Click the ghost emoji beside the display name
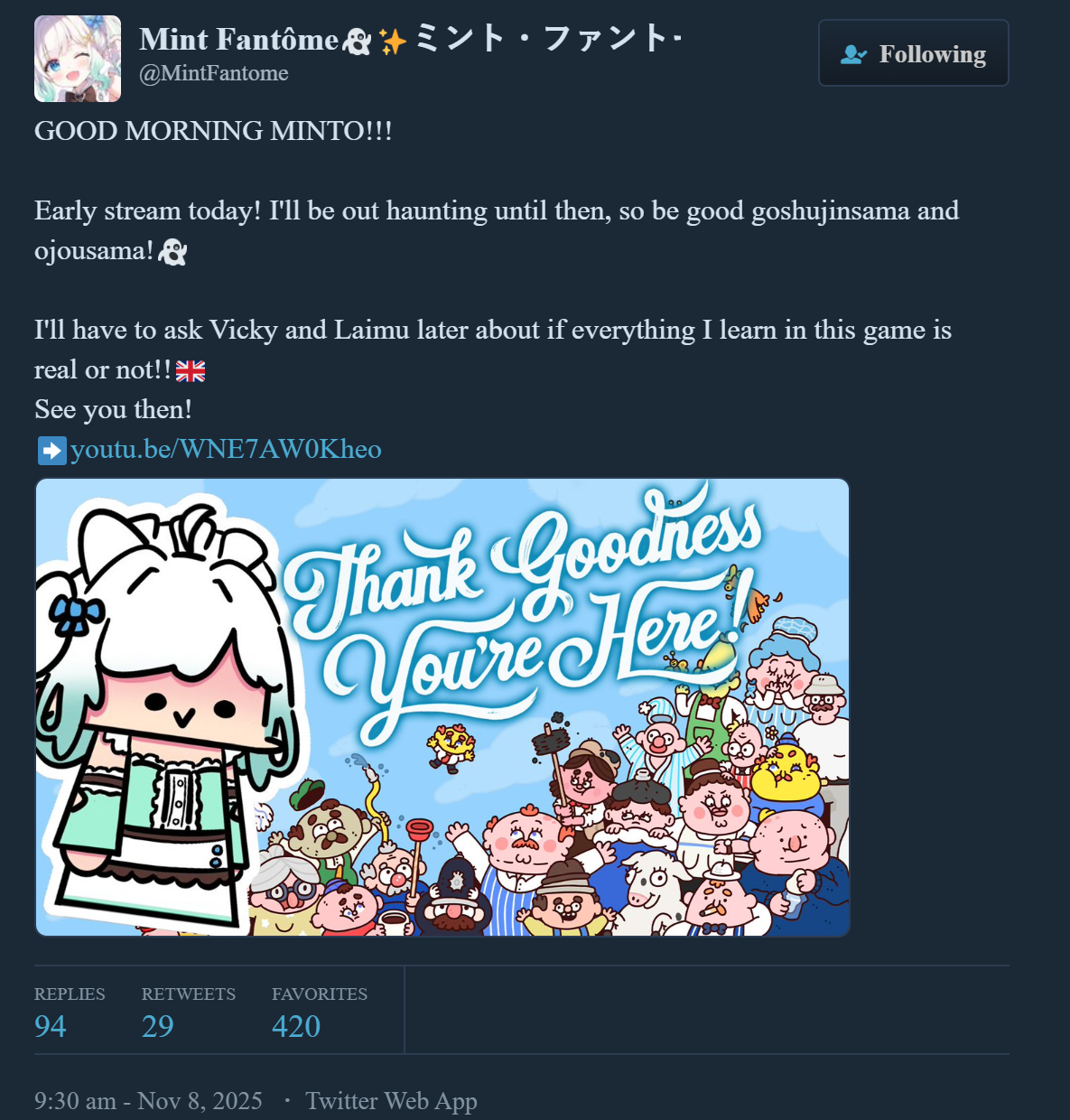The height and width of the screenshot is (1120, 1070). [x=358, y=42]
